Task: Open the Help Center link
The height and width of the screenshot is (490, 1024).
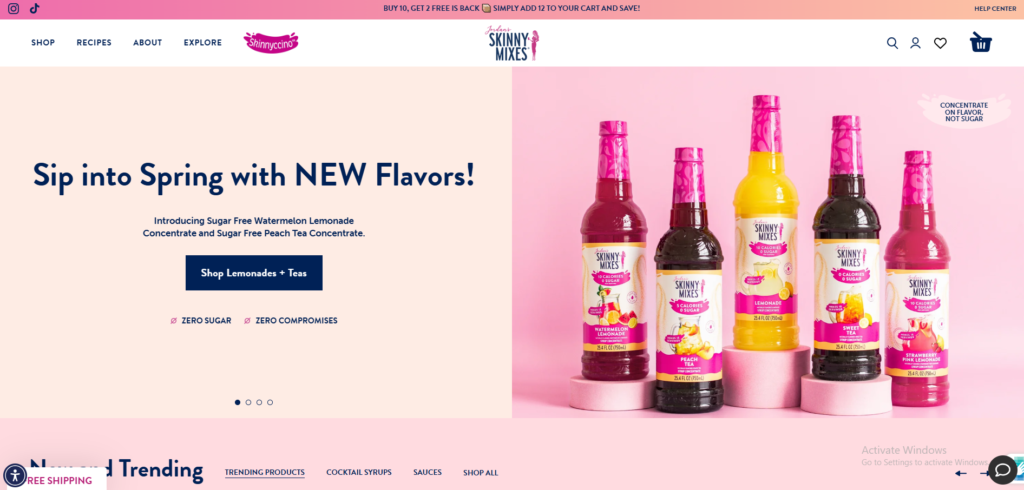Action: [x=995, y=8]
